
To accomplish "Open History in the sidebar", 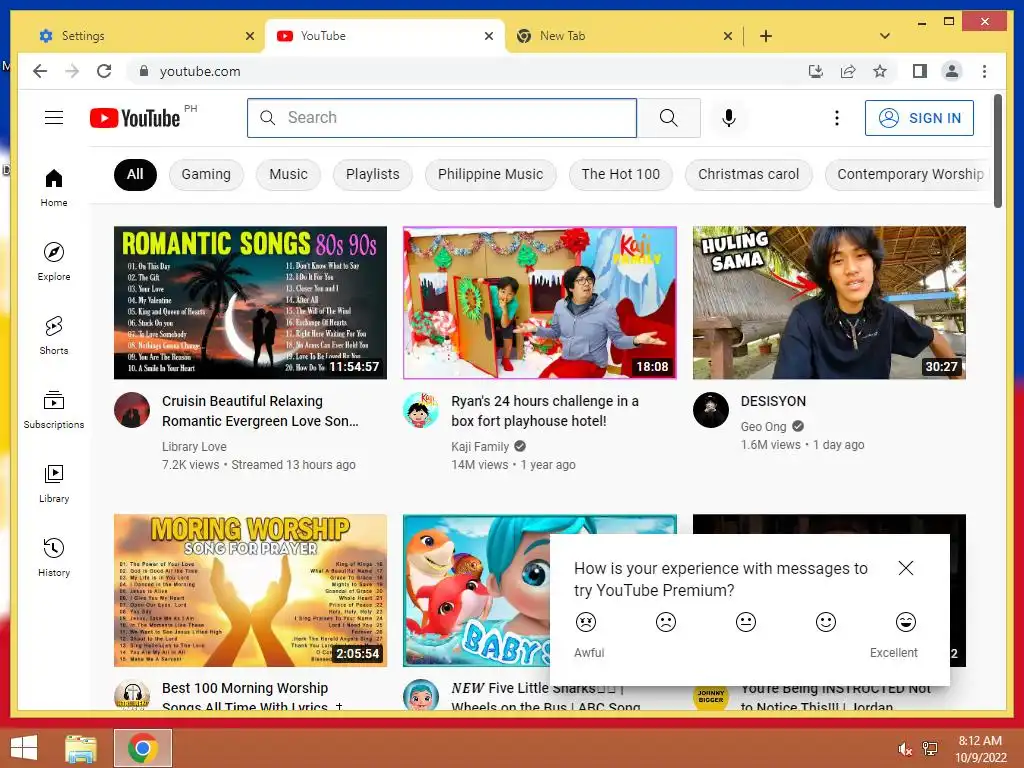I will pos(54,558).
